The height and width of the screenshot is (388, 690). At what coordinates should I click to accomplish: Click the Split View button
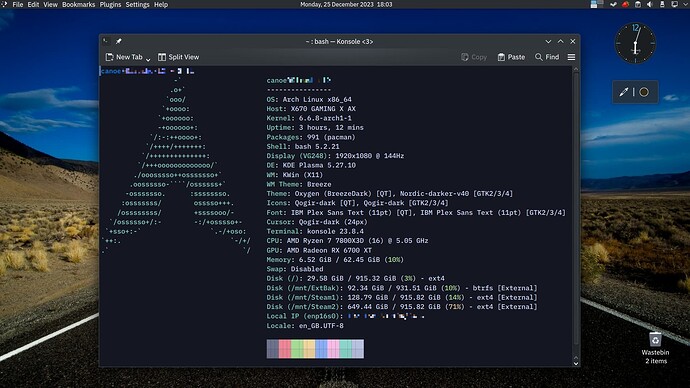coord(178,57)
